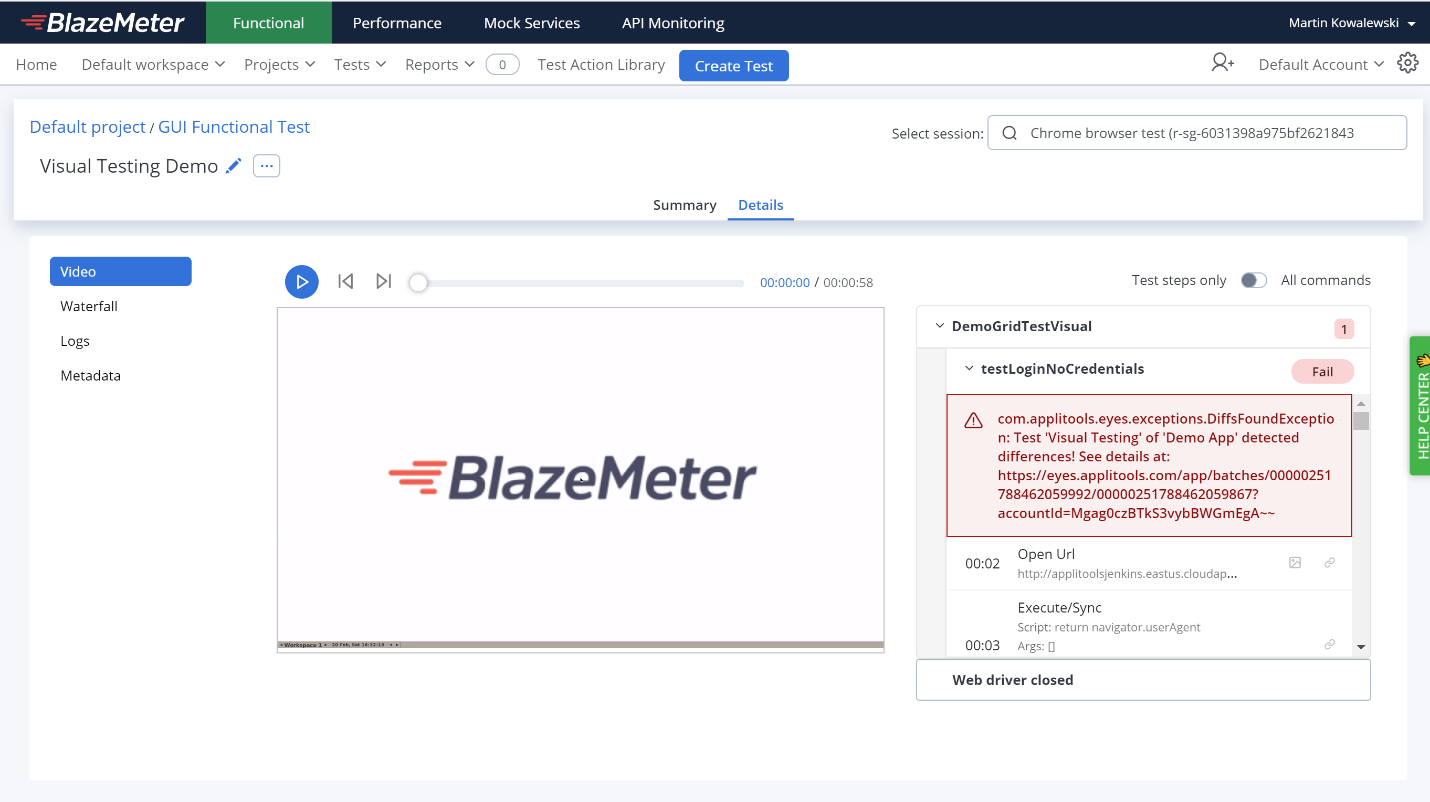Open the GUI Functional Test breadcrumb link
Screen dimensions: 1430x802
click(234, 127)
